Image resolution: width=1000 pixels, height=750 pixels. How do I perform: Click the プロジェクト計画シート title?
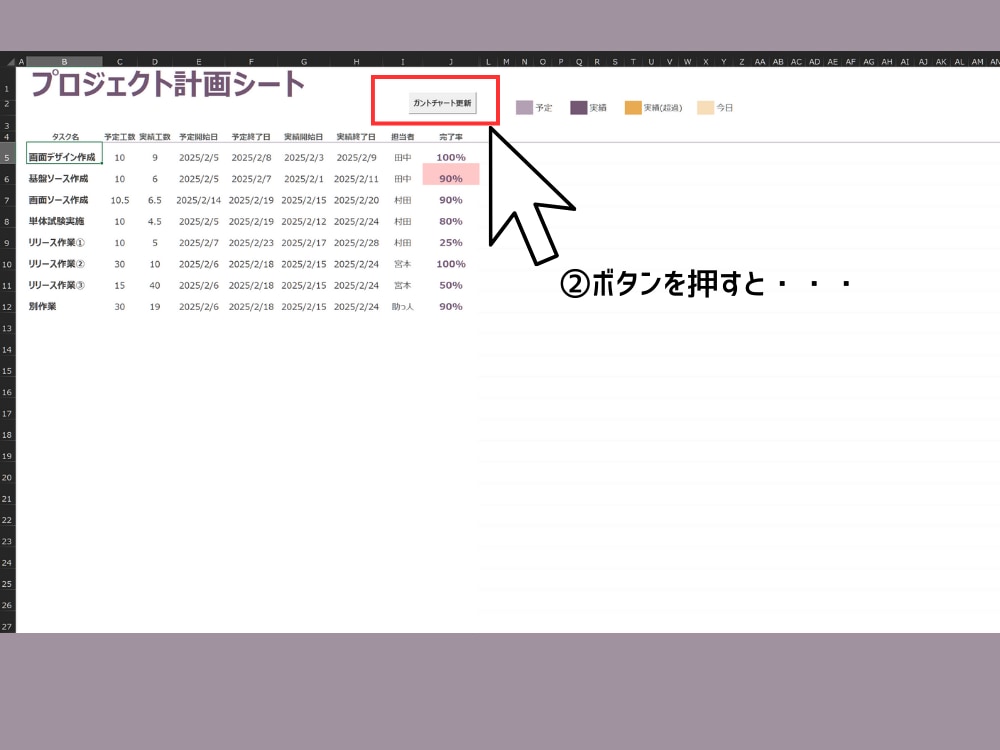click(x=168, y=85)
